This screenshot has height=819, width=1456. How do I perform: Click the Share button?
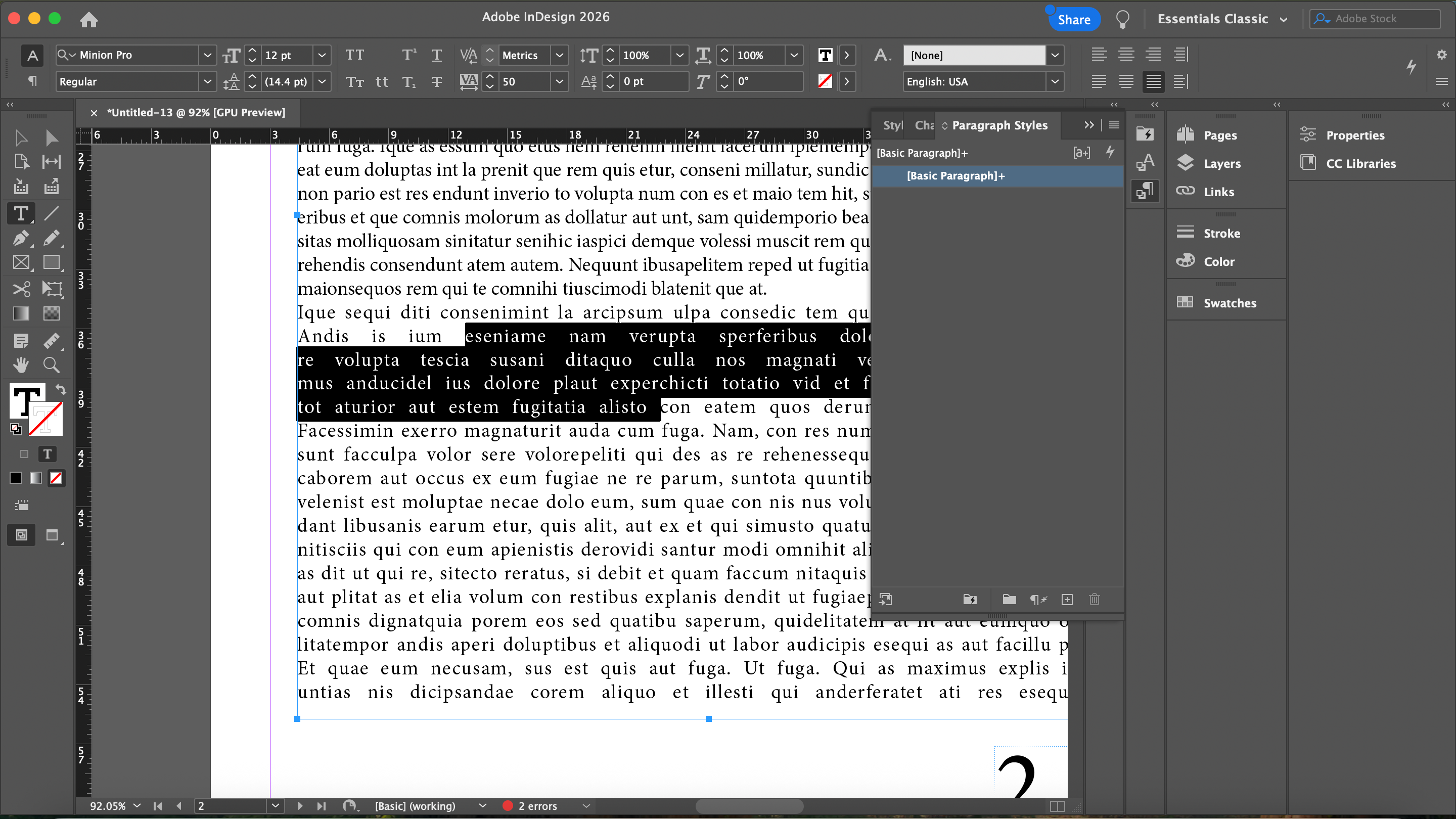pos(1073,19)
